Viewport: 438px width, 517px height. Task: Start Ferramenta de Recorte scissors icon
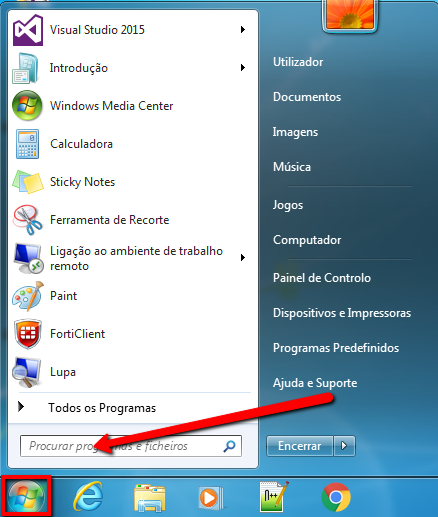pos(28,220)
